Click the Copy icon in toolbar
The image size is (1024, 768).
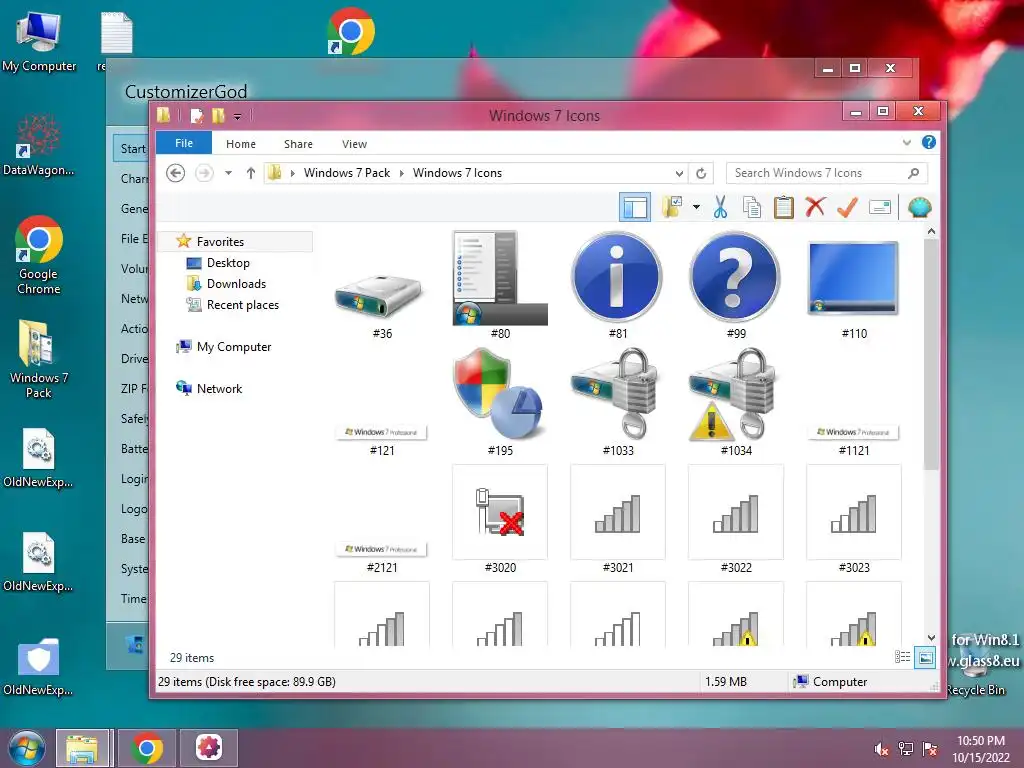pyautogui.click(x=752, y=208)
